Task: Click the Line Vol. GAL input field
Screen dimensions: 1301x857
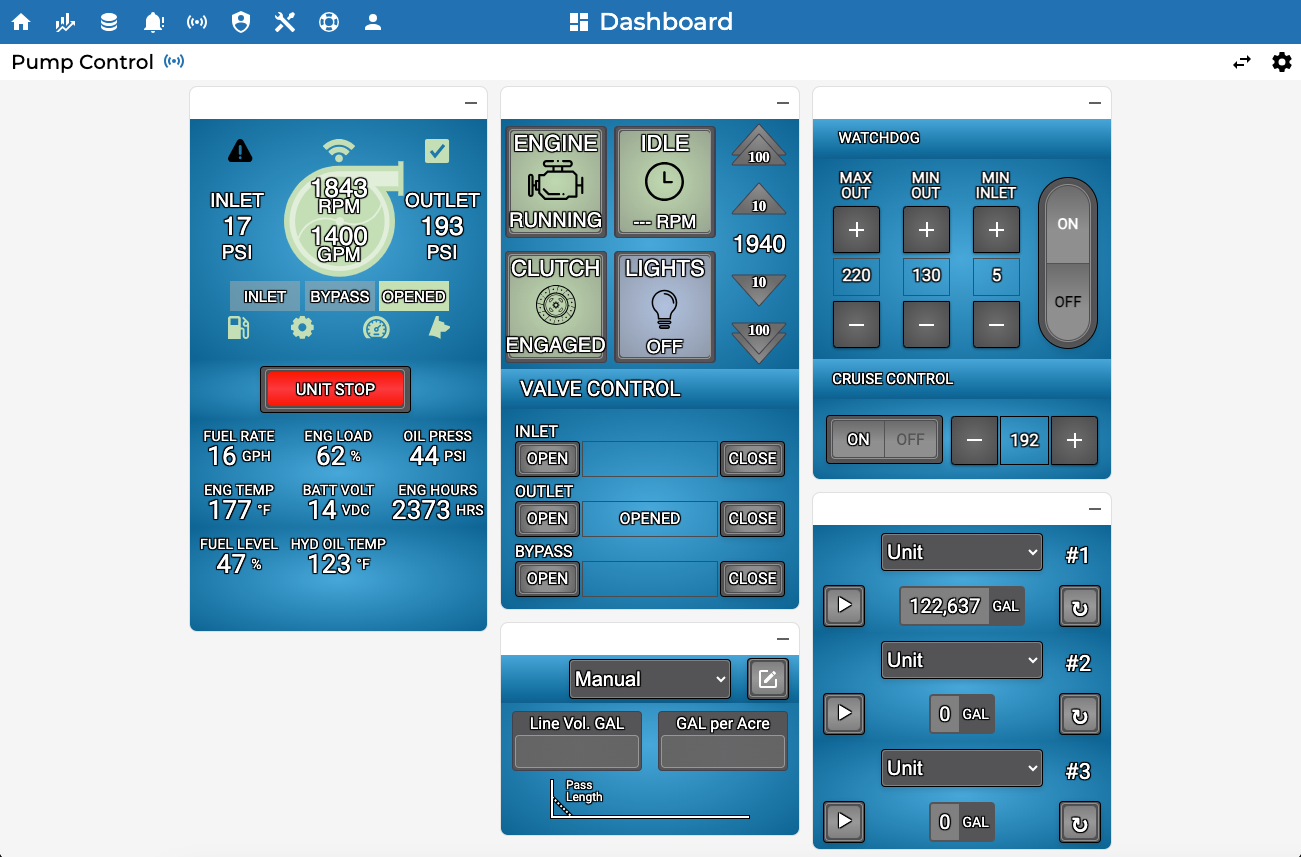Action: (x=576, y=751)
